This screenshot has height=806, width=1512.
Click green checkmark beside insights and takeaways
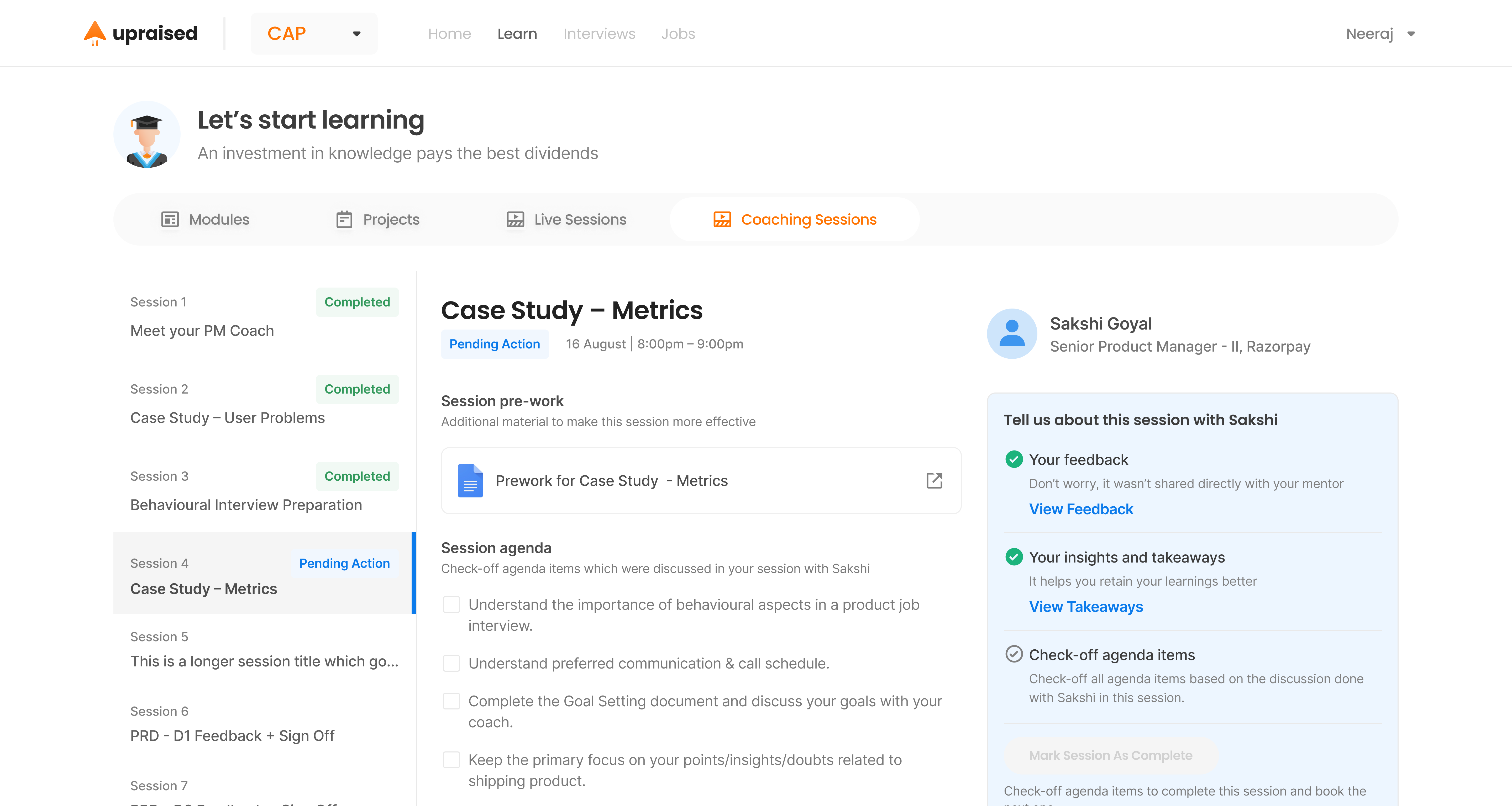pos(1014,557)
